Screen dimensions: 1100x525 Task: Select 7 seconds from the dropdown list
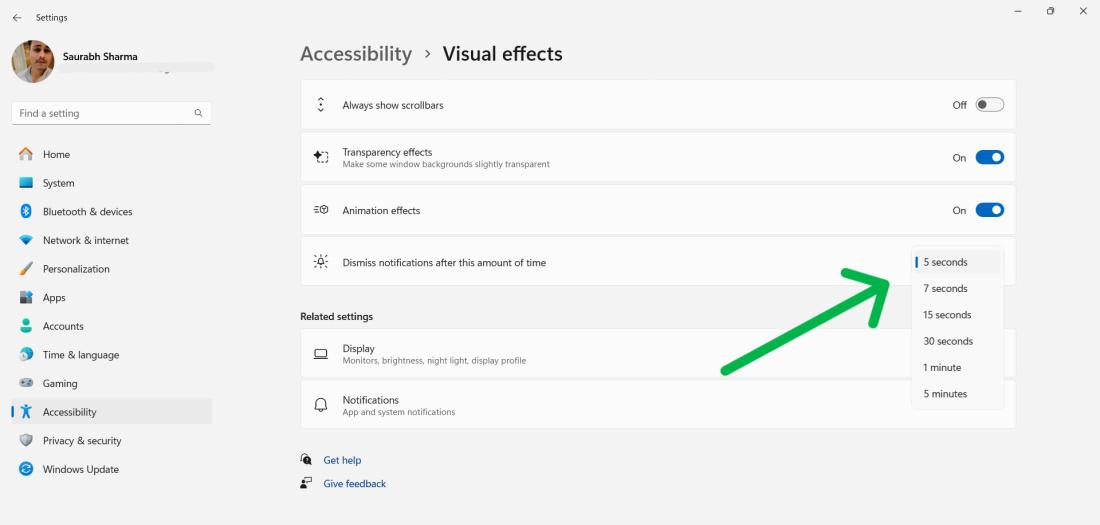[x=945, y=289]
